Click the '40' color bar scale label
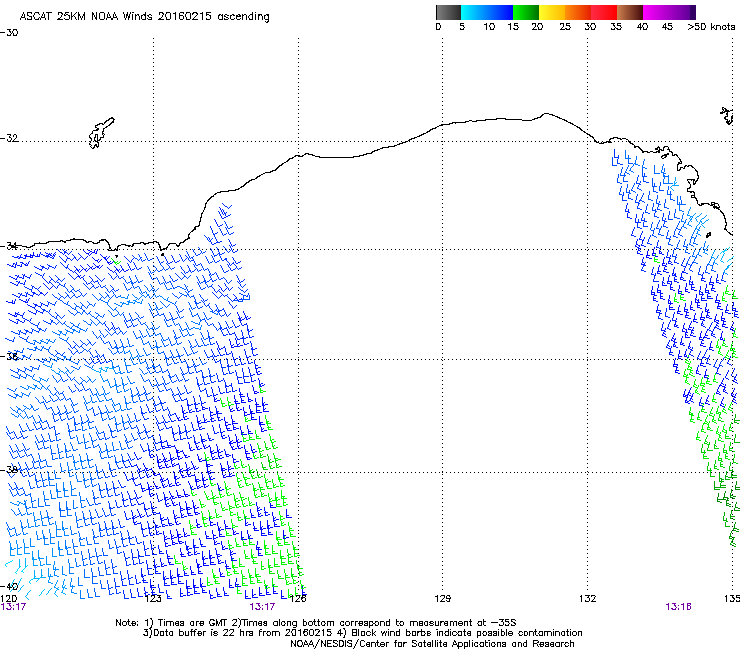The width and height of the screenshot is (740, 650). [642, 27]
